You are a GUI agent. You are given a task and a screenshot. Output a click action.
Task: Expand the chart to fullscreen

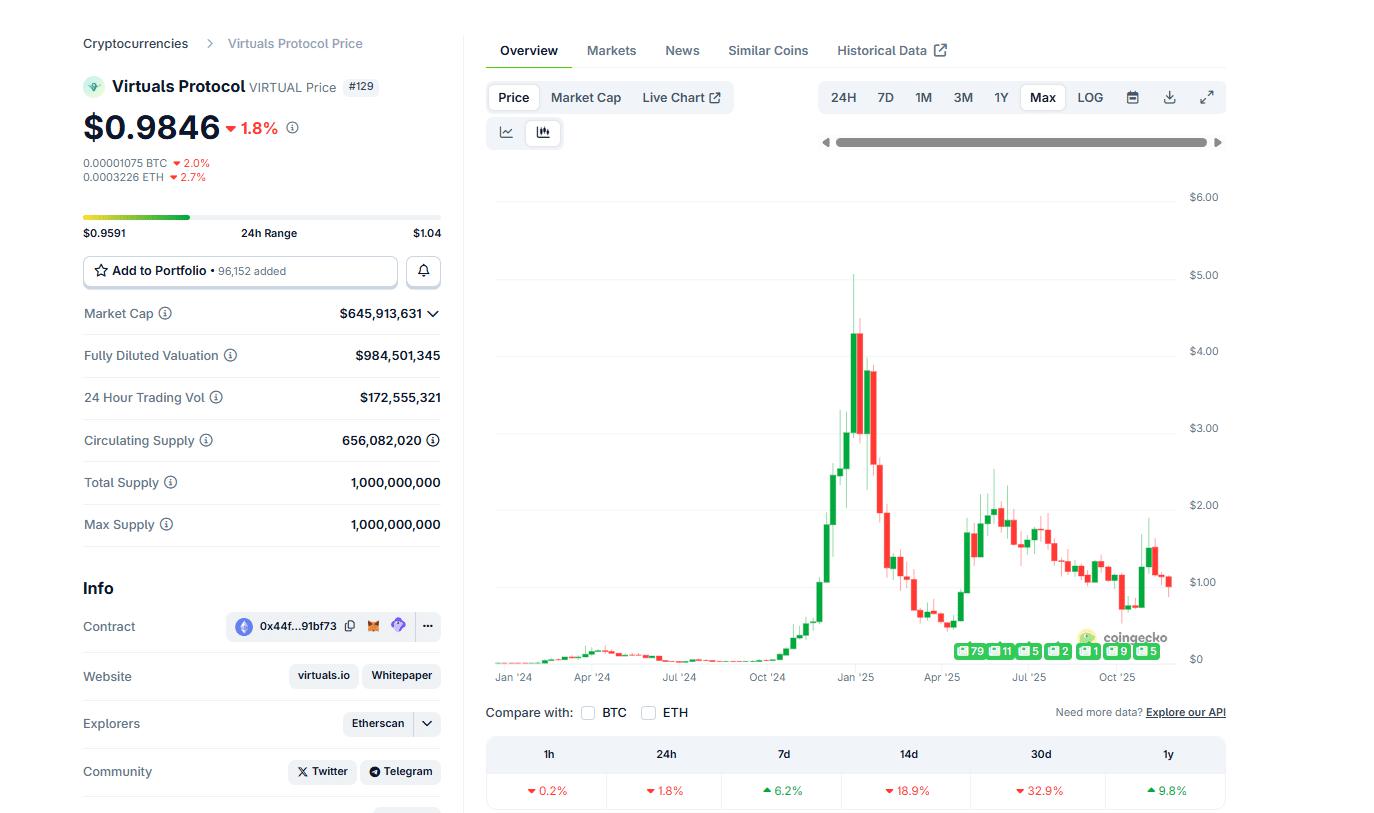click(x=1206, y=98)
